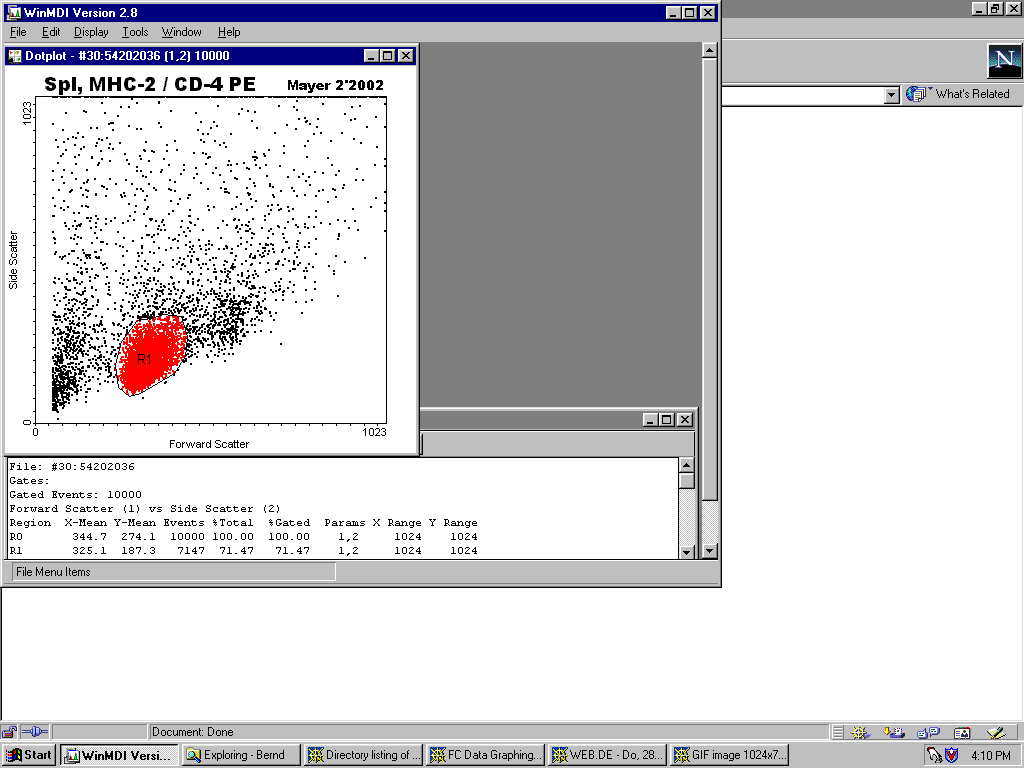Screen dimensions: 1024x768
Task: Click the red R1 gated region in dotplot
Action: click(x=150, y=355)
